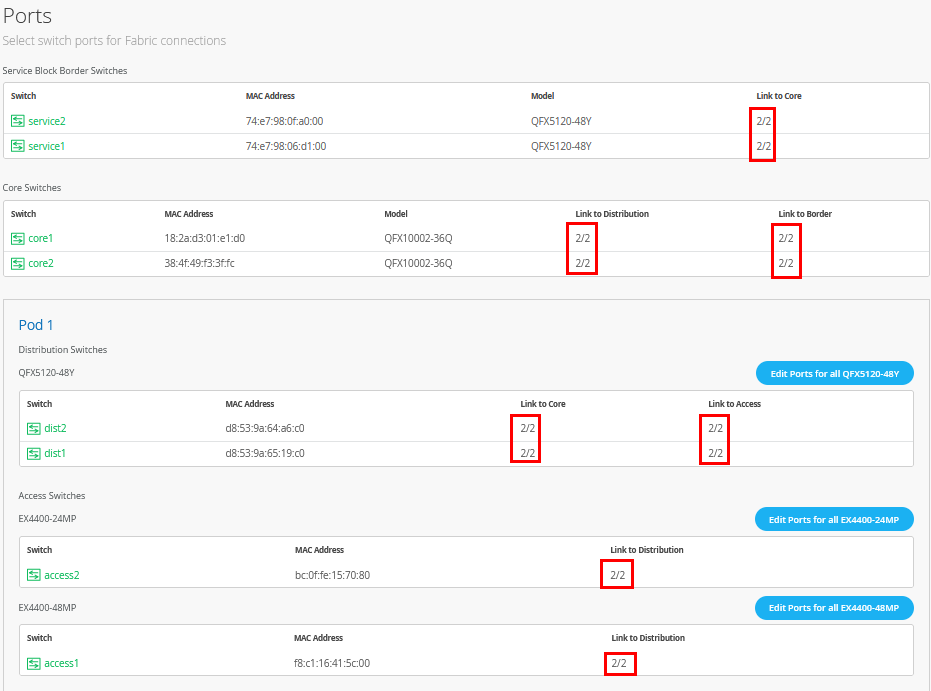
Task: Click the switch icon beside service2
Action: (x=18, y=121)
